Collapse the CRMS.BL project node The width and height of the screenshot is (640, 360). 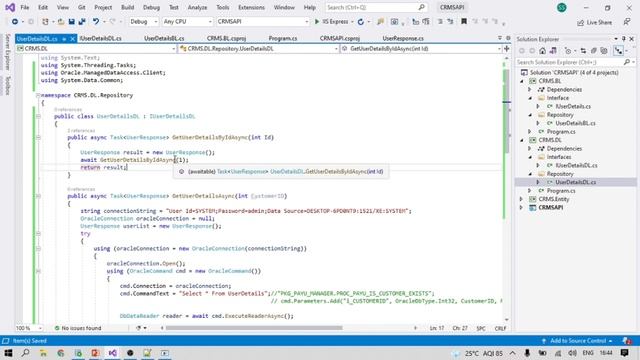coord(521,81)
